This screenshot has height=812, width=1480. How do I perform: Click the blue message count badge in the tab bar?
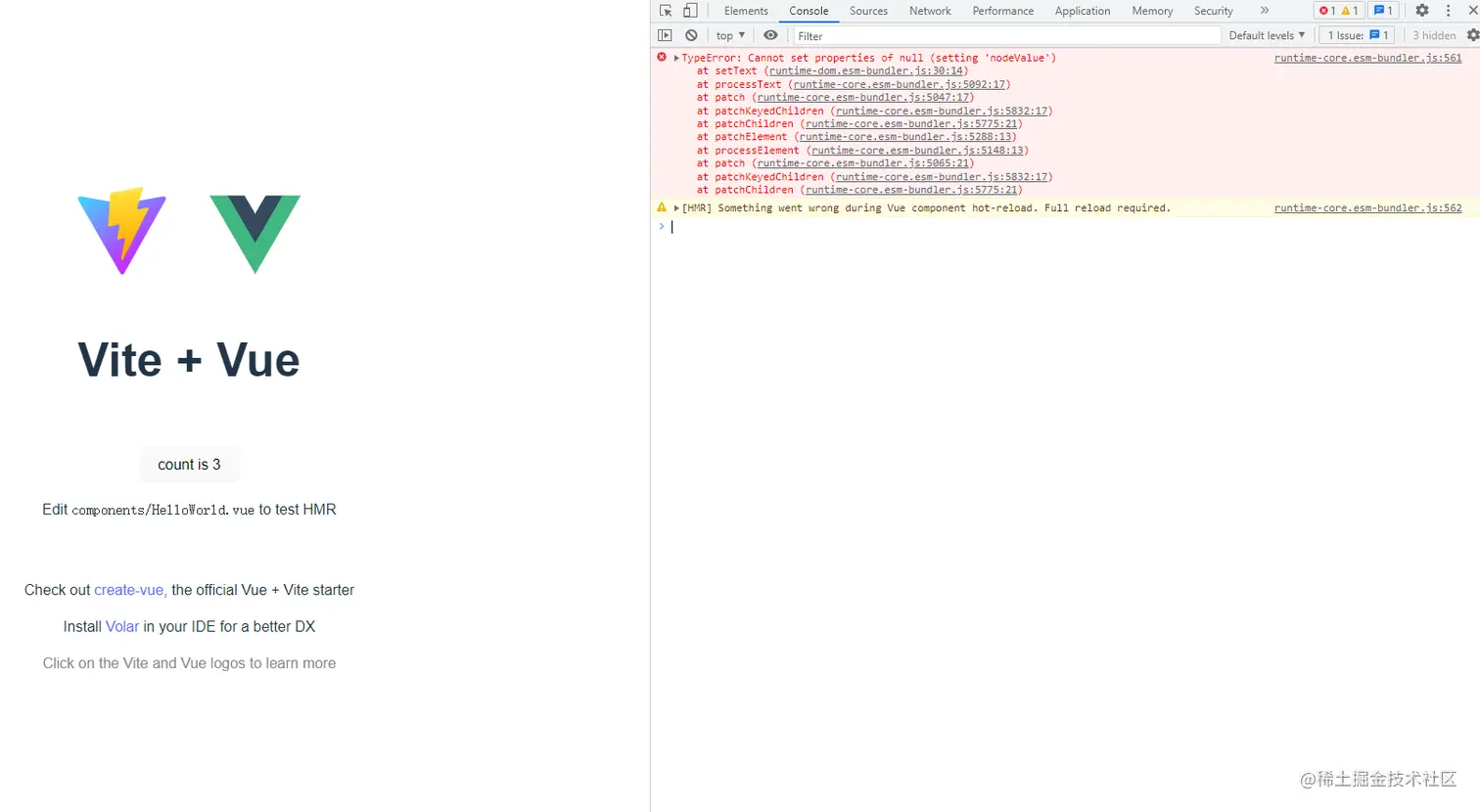point(1383,11)
